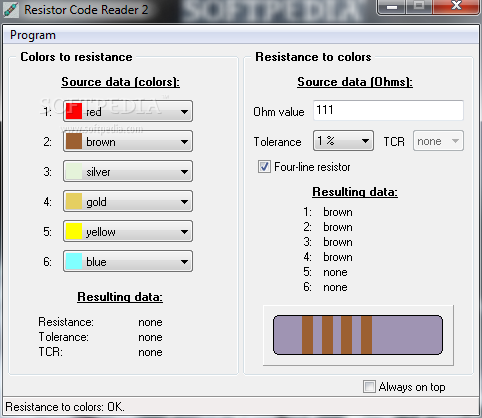
Task: Click the gold color swatch in band 4
Action: (74, 201)
